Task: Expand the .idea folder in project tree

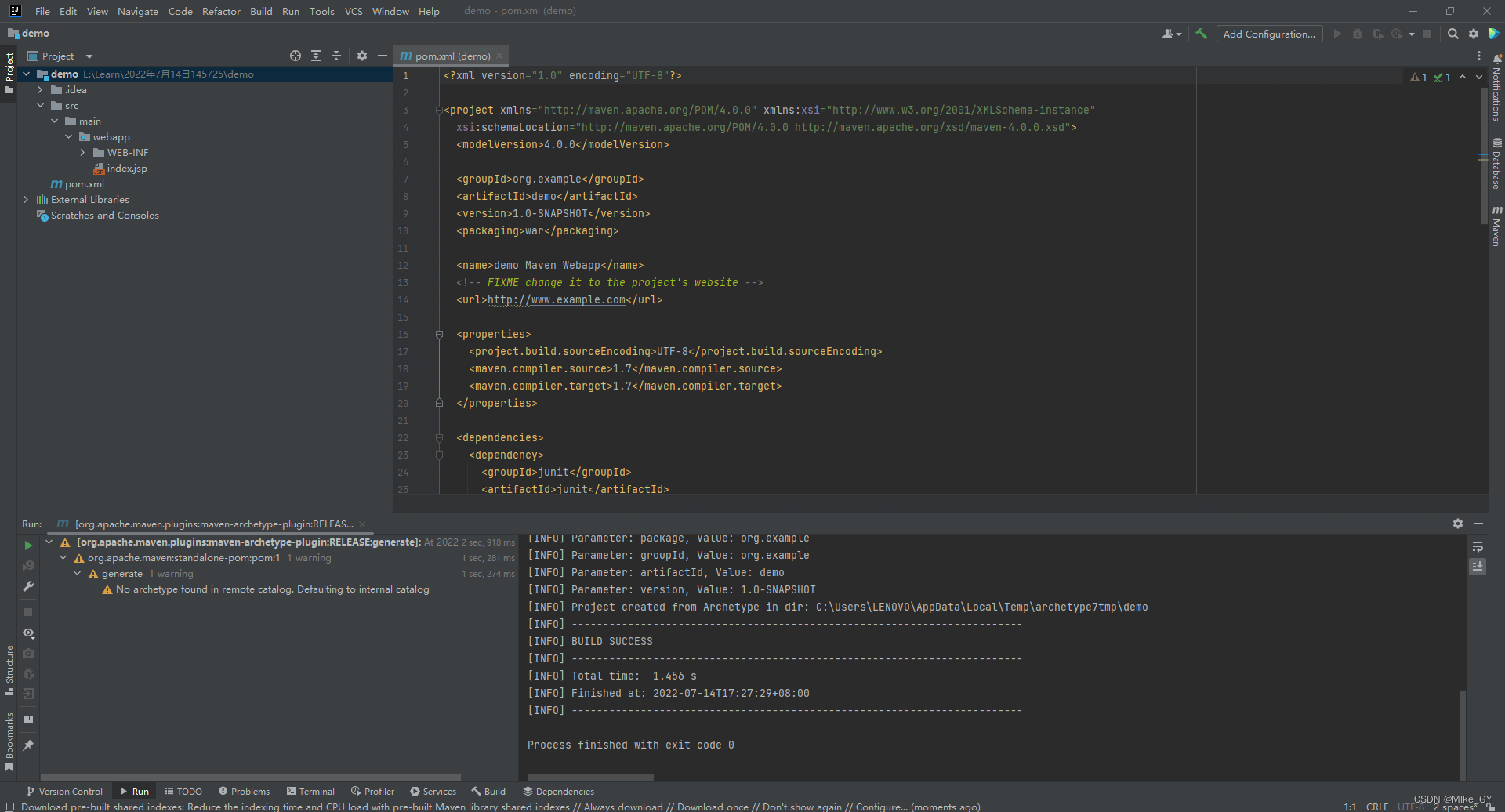Action: pos(40,90)
